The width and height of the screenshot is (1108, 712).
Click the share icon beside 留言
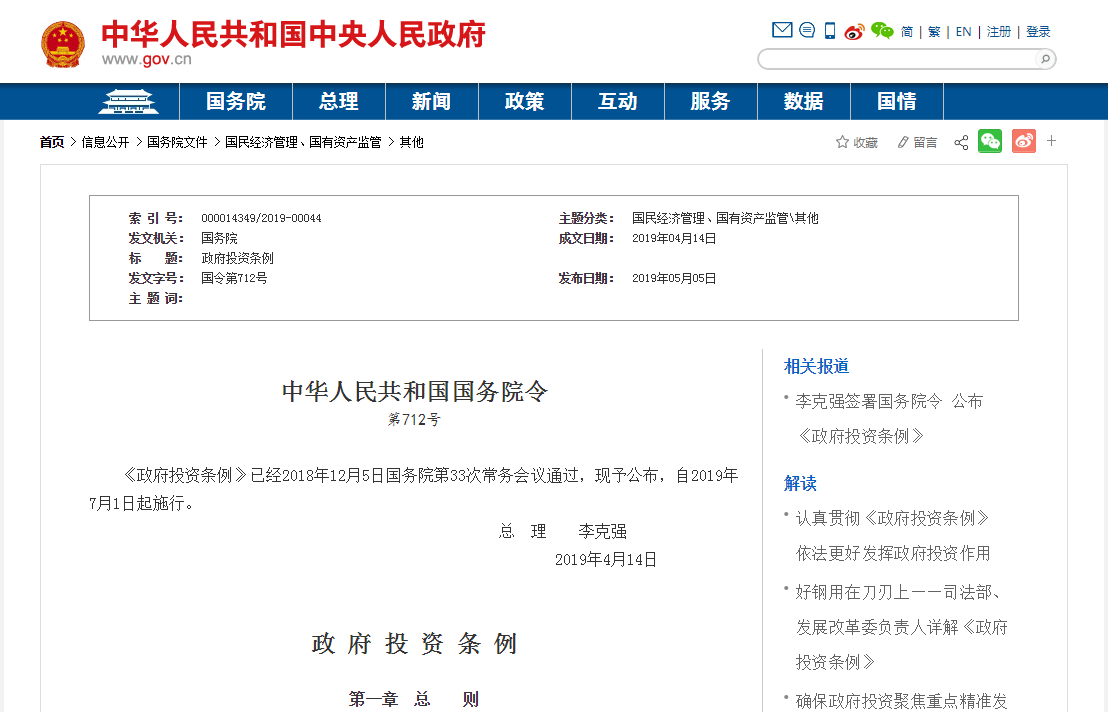click(961, 142)
